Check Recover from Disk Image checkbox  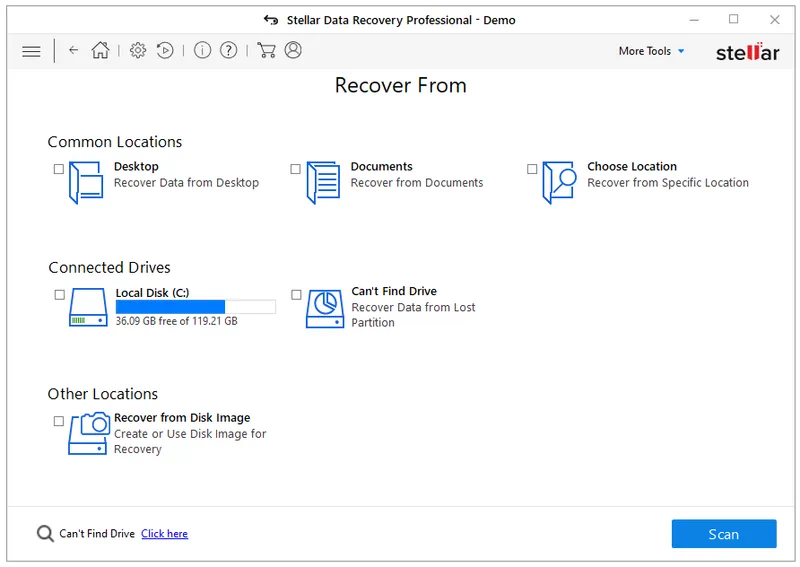[x=59, y=421]
